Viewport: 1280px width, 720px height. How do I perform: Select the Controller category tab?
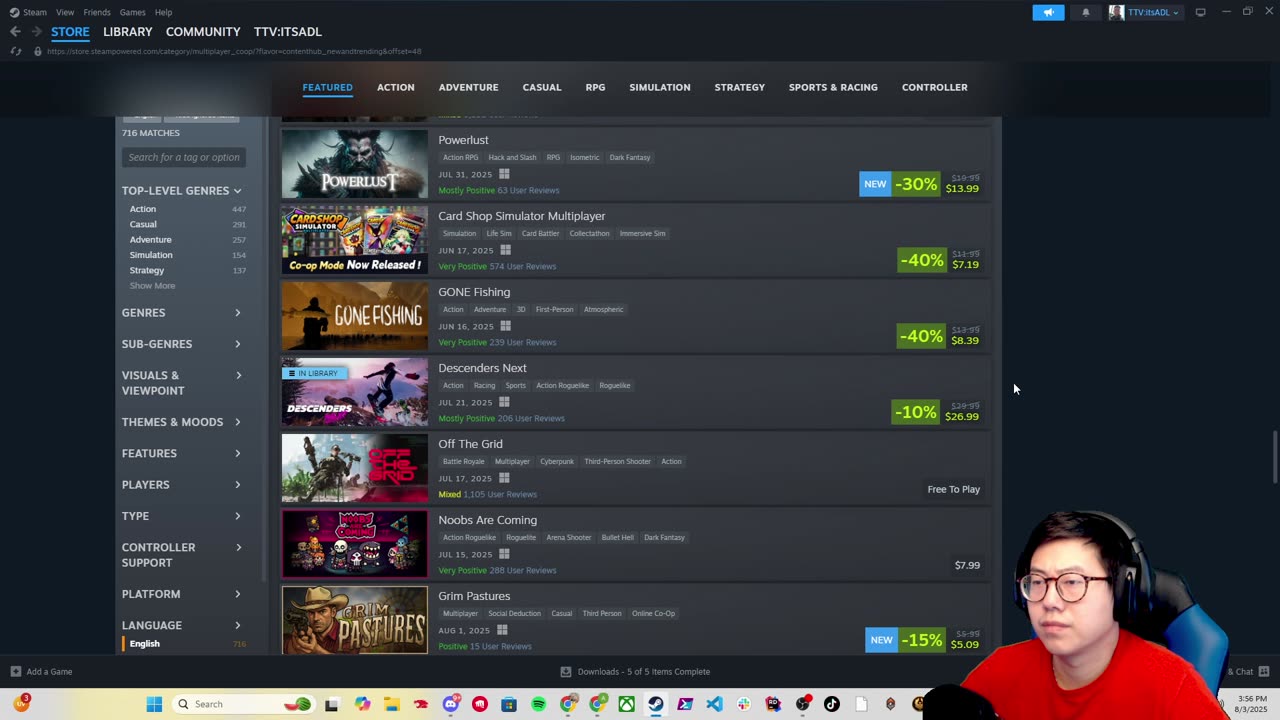[x=934, y=87]
